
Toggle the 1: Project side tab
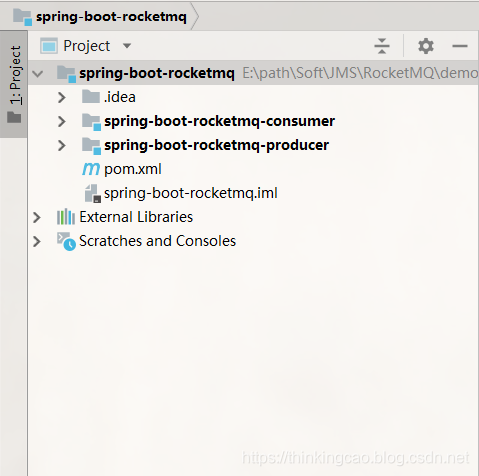[14, 84]
